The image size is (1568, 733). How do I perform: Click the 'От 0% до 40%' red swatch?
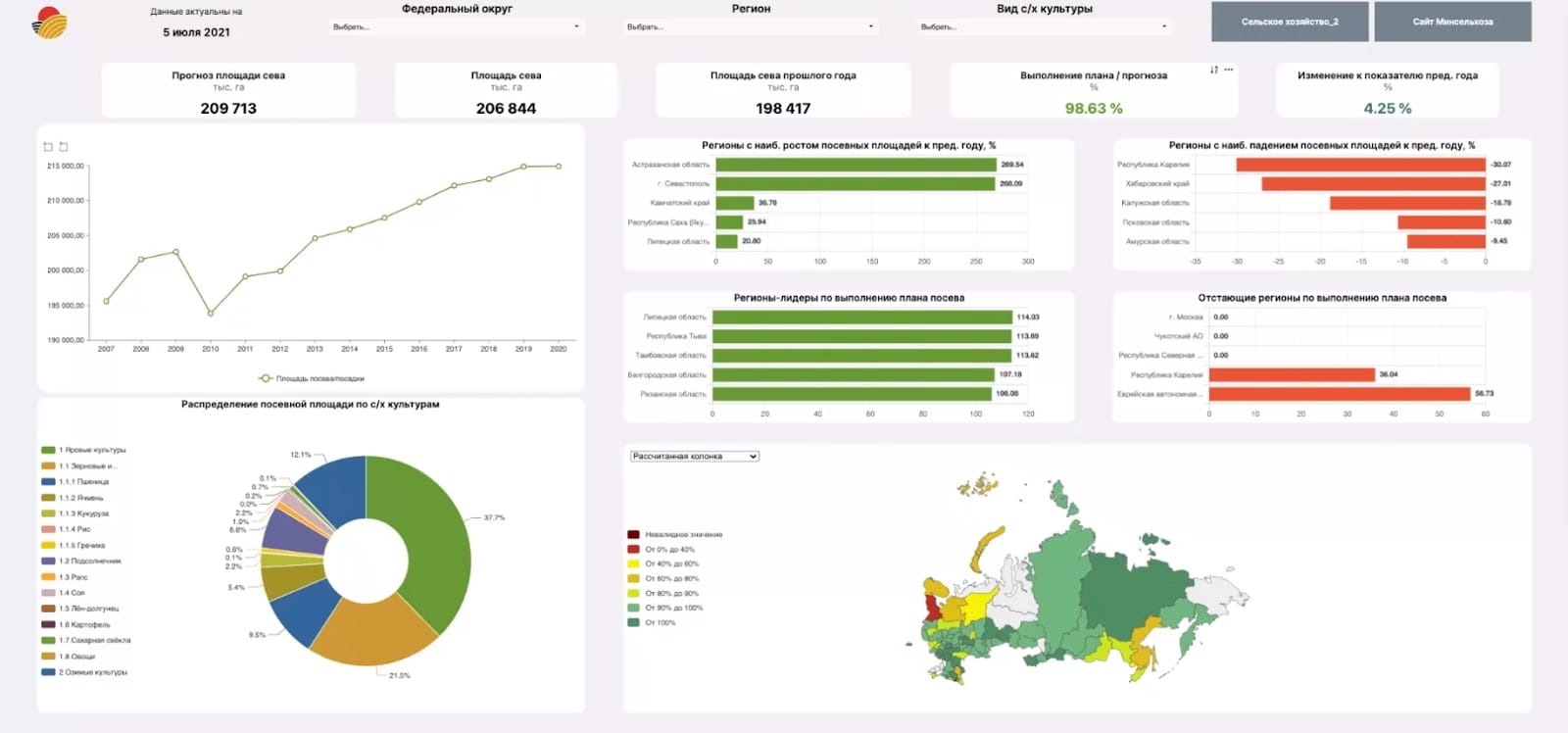(633, 550)
